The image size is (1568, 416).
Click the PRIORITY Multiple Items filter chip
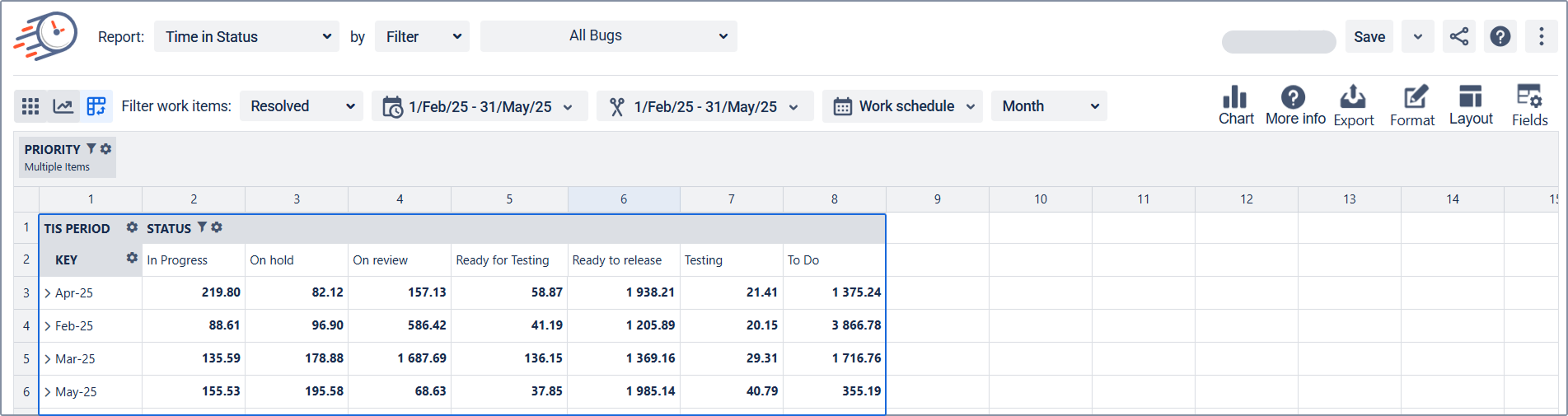click(x=68, y=157)
